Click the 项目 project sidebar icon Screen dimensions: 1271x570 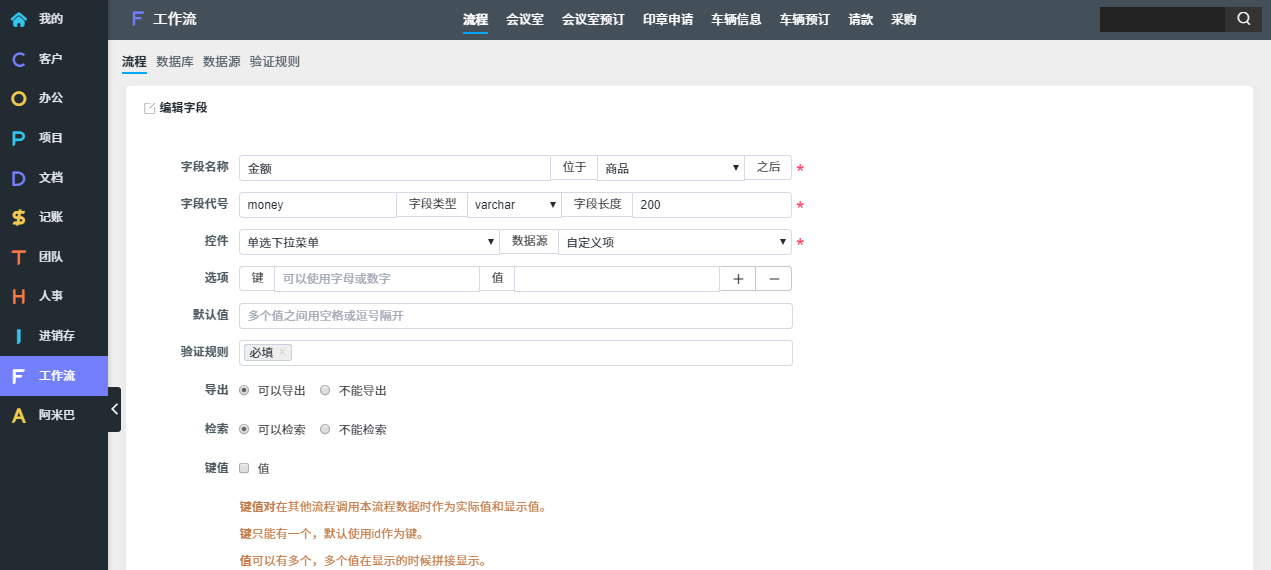19,138
